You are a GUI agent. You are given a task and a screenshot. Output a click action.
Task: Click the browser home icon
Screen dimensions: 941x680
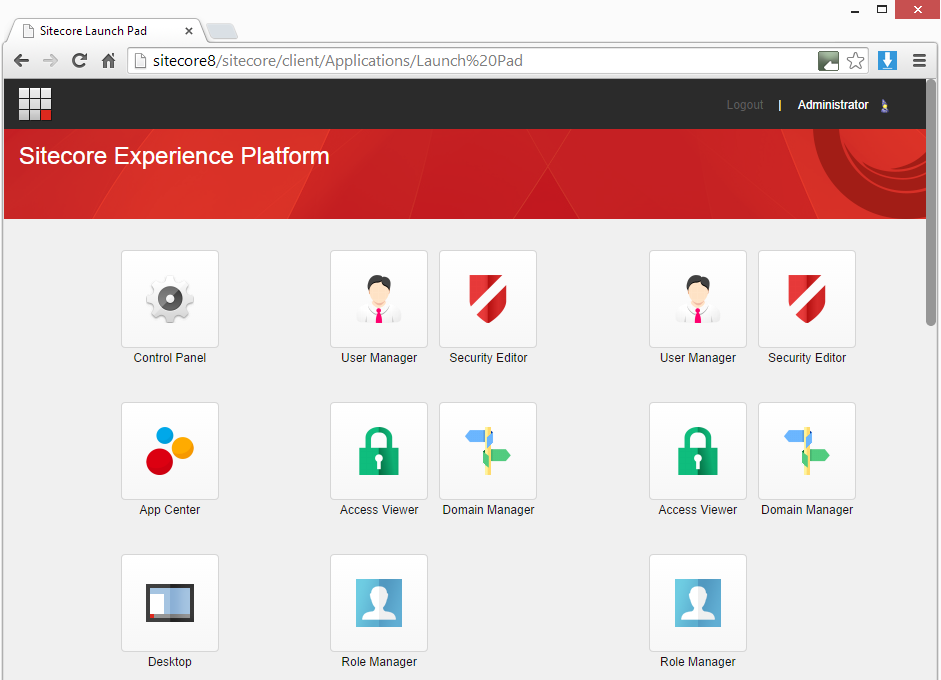click(x=109, y=61)
